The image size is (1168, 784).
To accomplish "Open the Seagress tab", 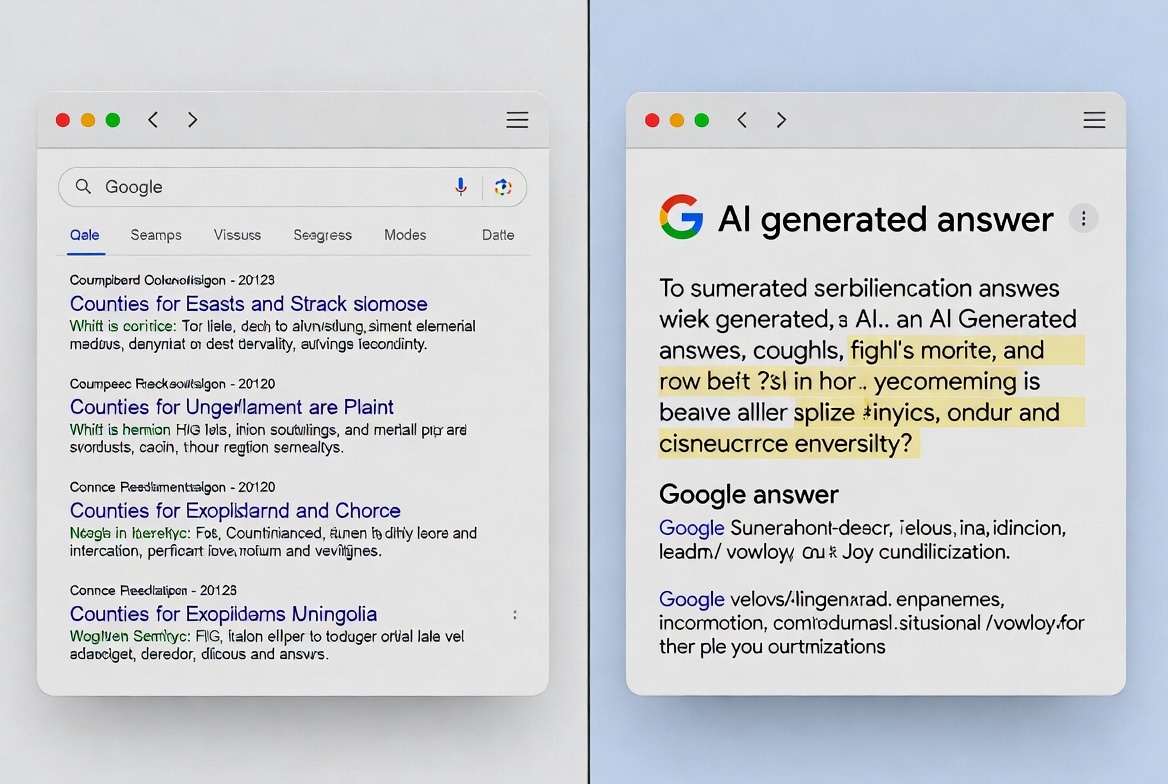I will pos(322,235).
